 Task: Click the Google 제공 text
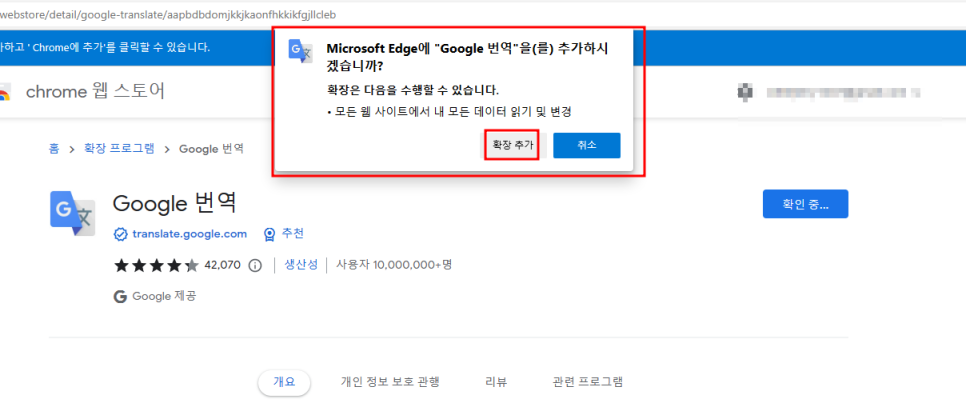pos(164,296)
